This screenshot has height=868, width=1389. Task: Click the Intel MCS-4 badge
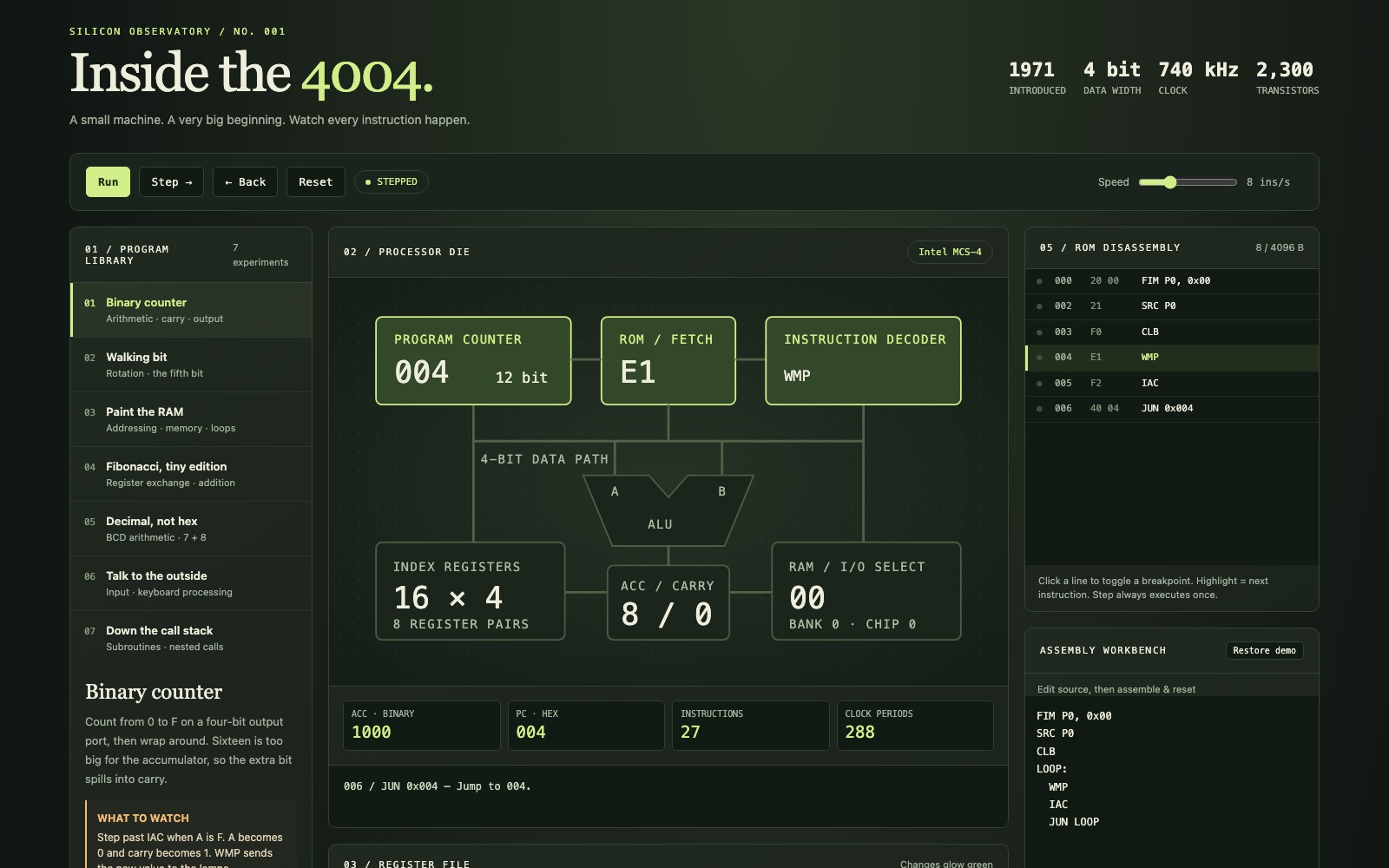tap(950, 252)
